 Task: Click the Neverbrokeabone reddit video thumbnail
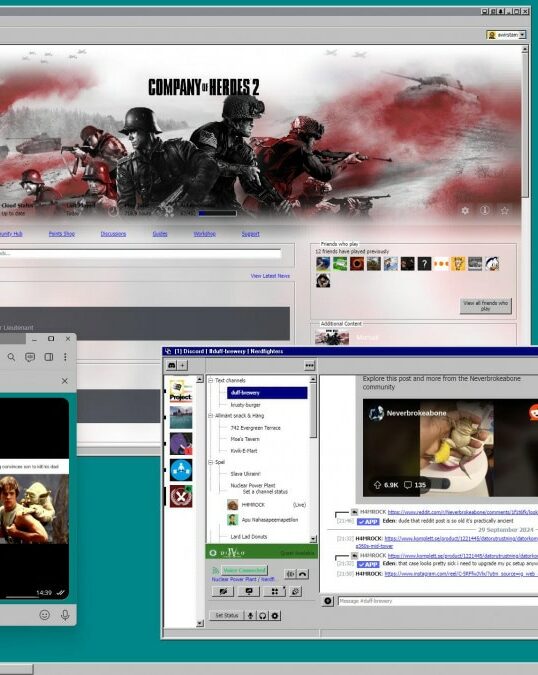[x=450, y=448]
